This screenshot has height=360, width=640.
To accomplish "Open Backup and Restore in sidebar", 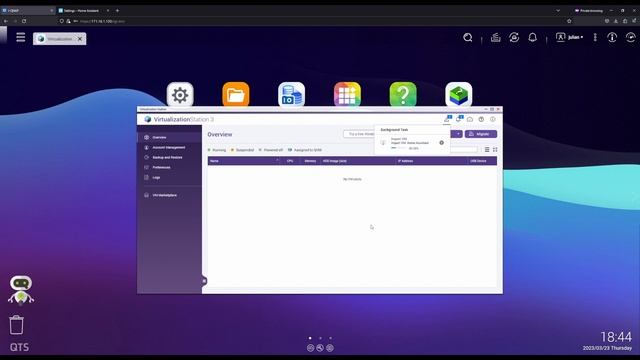I will (169, 157).
